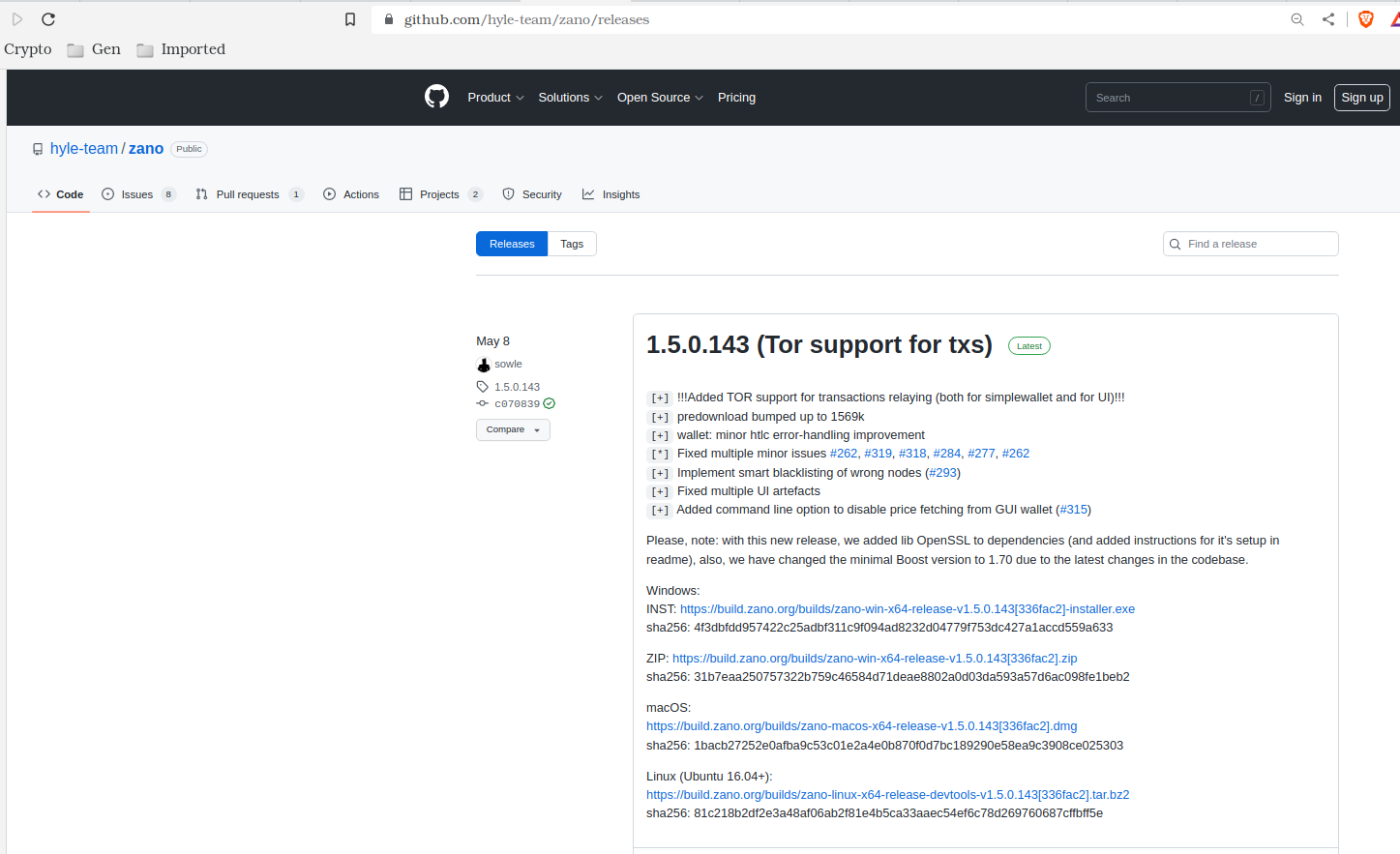This screenshot has width=1400, height=854.
Task: Click the Pull requests counter badge 1
Action: click(x=296, y=194)
